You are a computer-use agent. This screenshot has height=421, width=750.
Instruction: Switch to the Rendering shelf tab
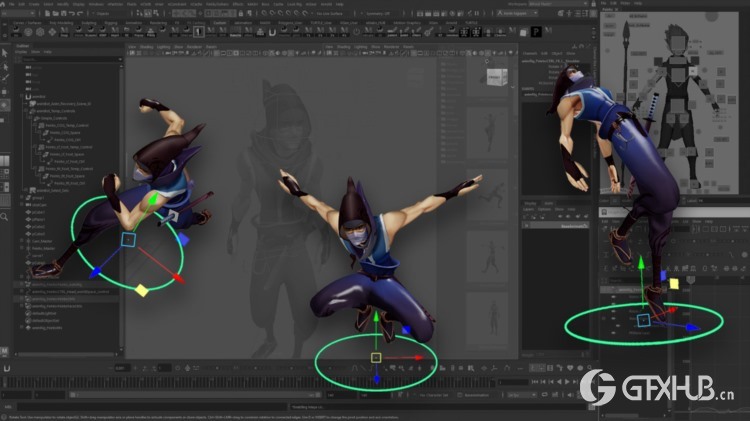158,22
